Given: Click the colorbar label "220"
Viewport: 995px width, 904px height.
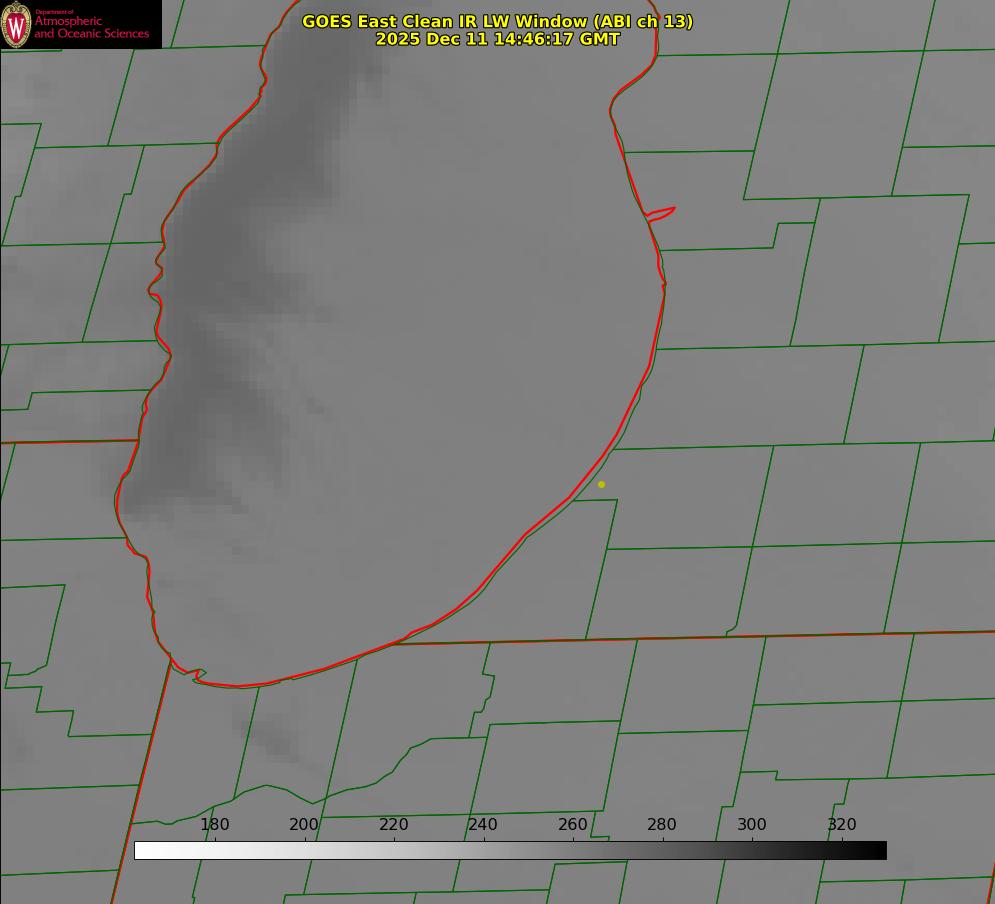Looking at the screenshot, I should pyautogui.click(x=393, y=825).
